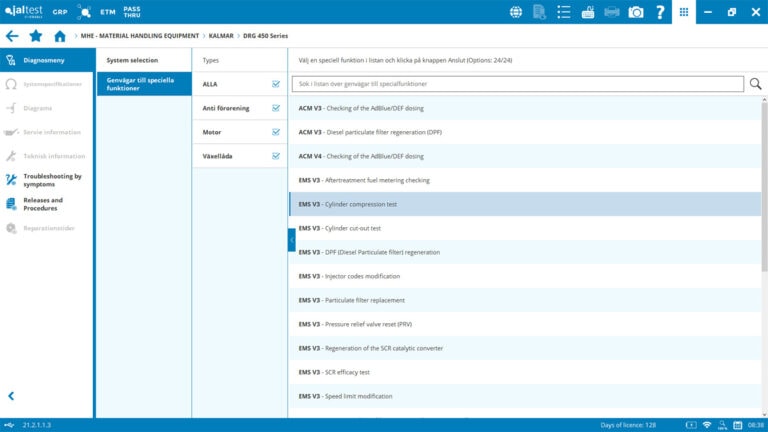Image resolution: width=768 pixels, height=432 pixels.
Task: Collapse the types panel with blue handle
Action: [291, 240]
